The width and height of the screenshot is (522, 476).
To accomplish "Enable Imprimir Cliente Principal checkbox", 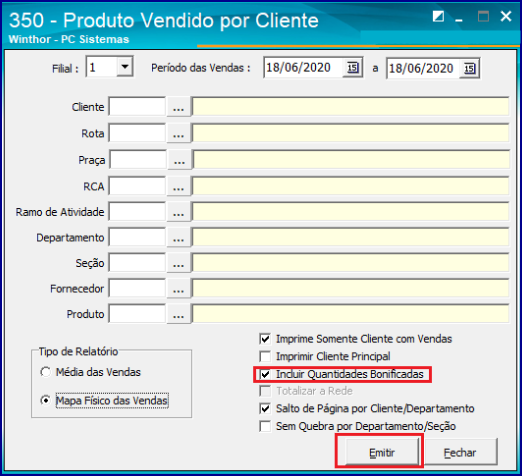I will [x=265, y=356].
